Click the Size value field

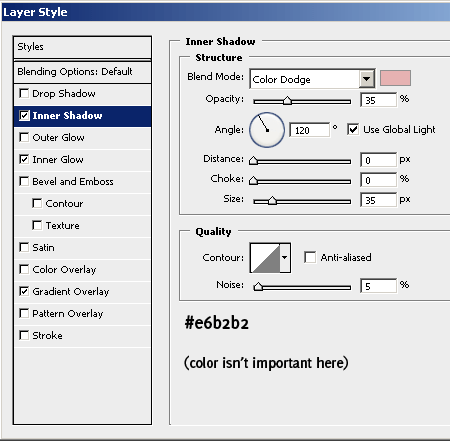pos(379,200)
